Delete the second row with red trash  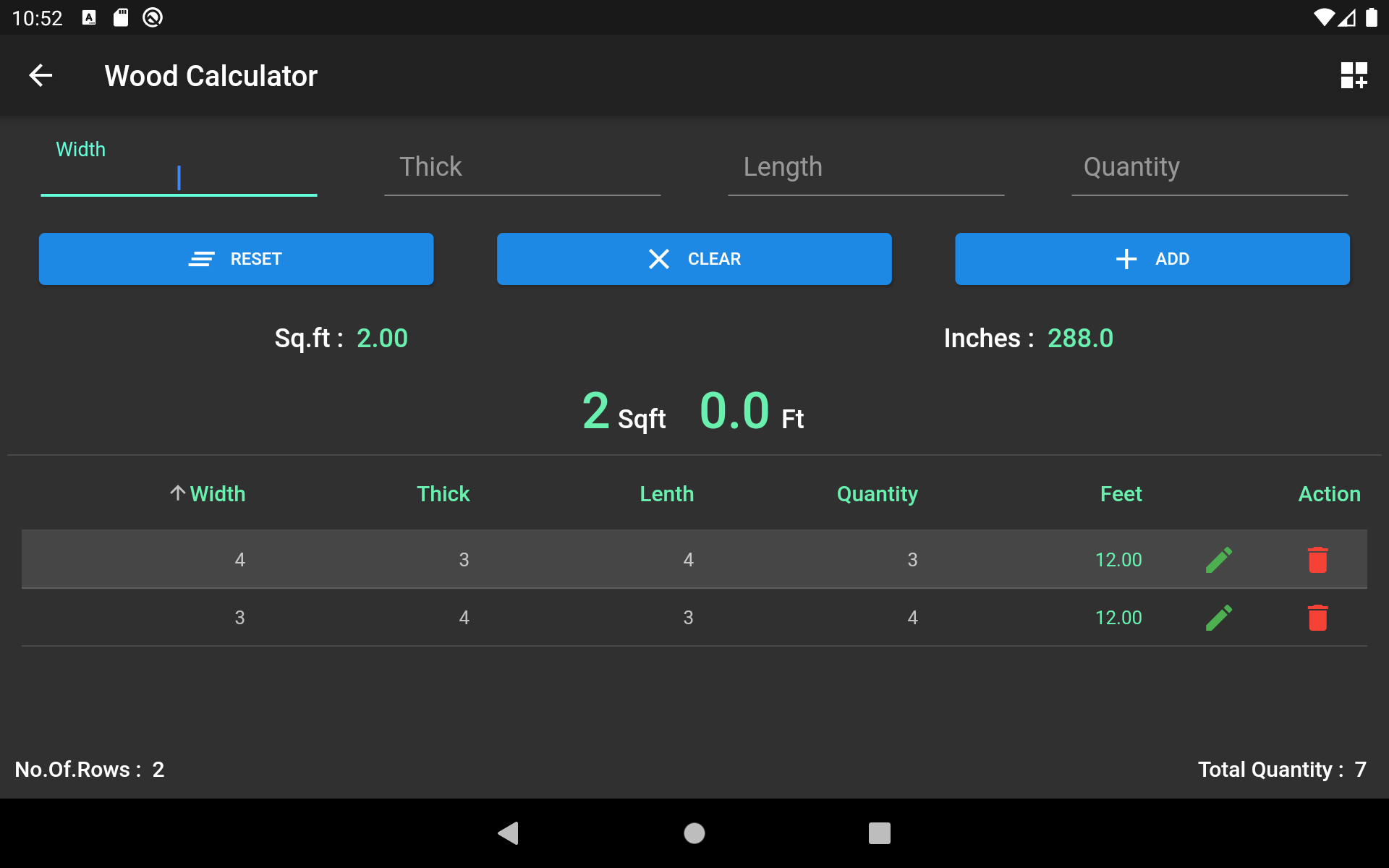(x=1317, y=617)
